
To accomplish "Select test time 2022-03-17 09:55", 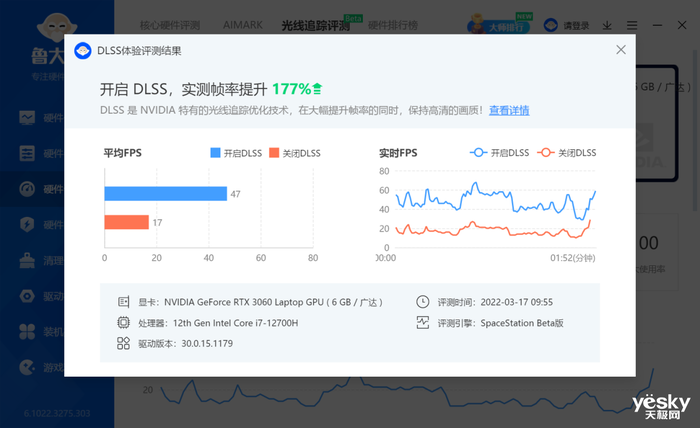I will 517,302.
